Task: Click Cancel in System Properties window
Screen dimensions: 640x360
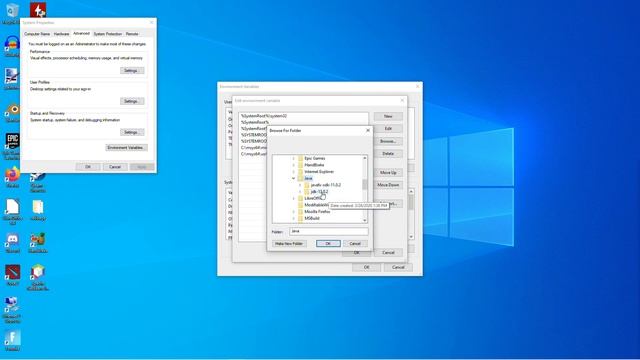Action: tap(115, 167)
